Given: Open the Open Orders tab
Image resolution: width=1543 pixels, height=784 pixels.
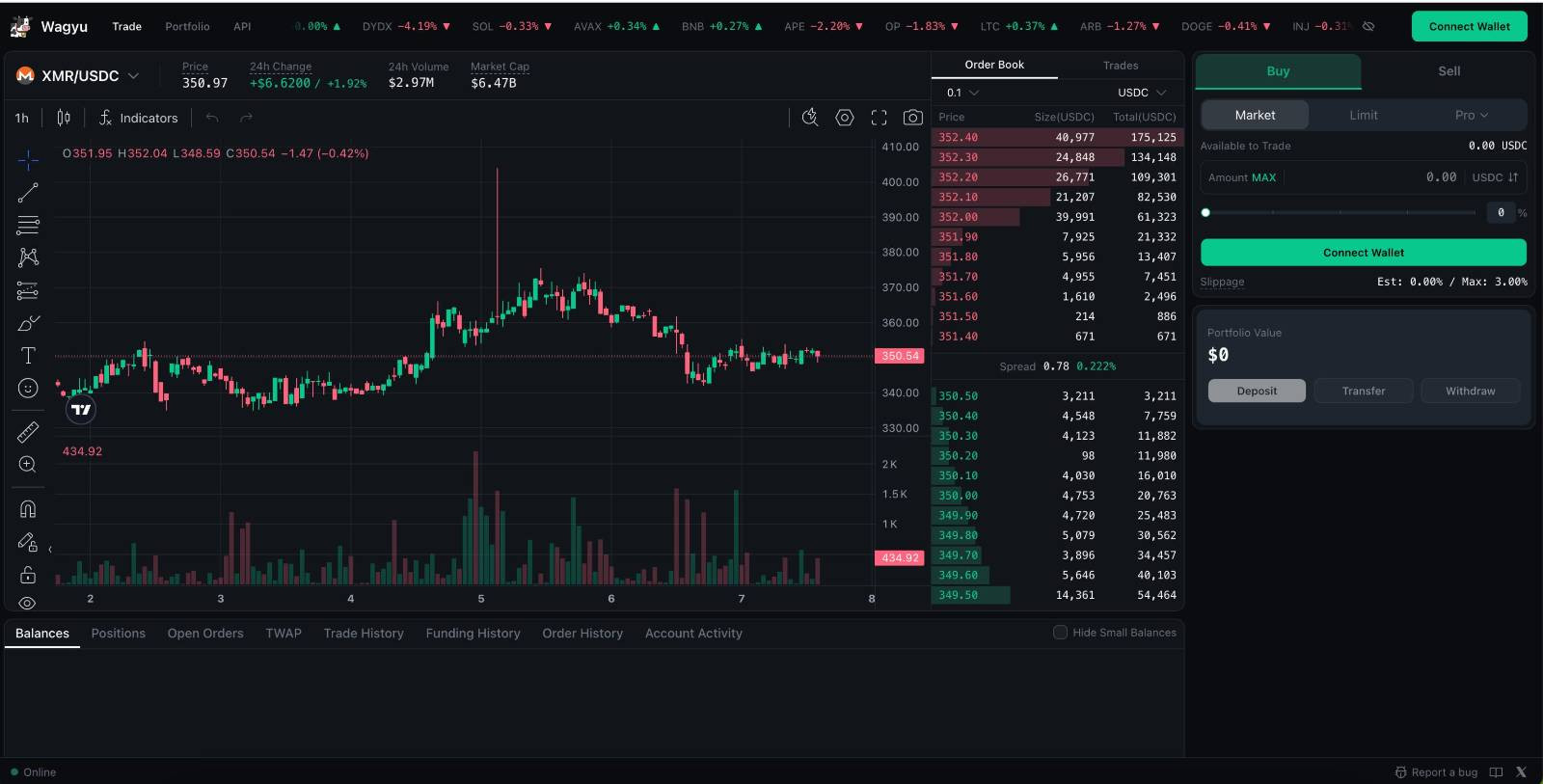Looking at the screenshot, I should (x=205, y=634).
